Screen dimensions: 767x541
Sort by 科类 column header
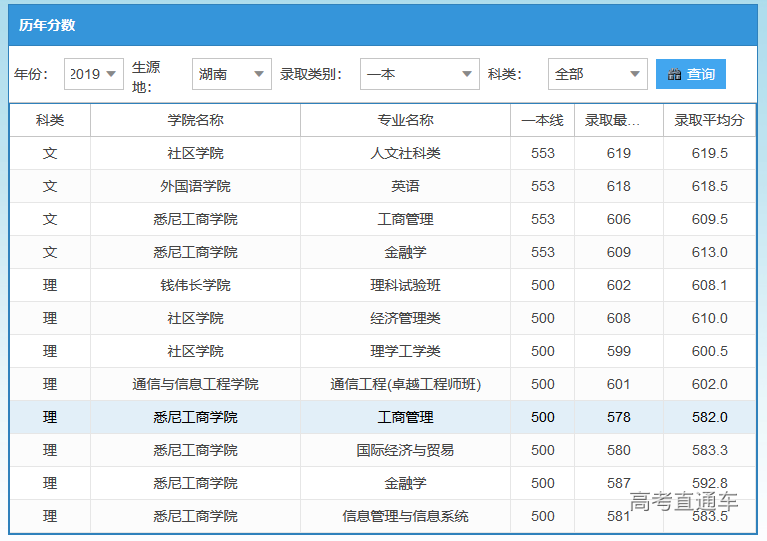[x=50, y=120]
